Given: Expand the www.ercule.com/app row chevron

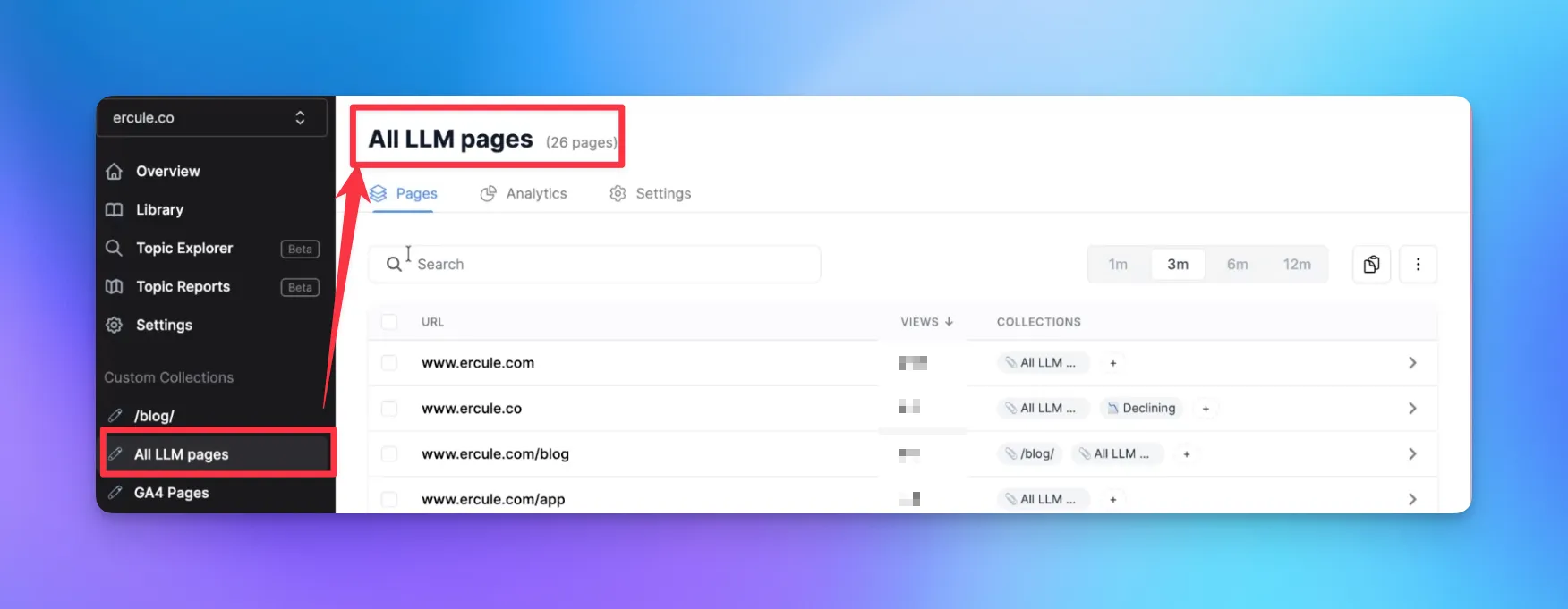Looking at the screenshot, I should click(x=1411, y=499).
